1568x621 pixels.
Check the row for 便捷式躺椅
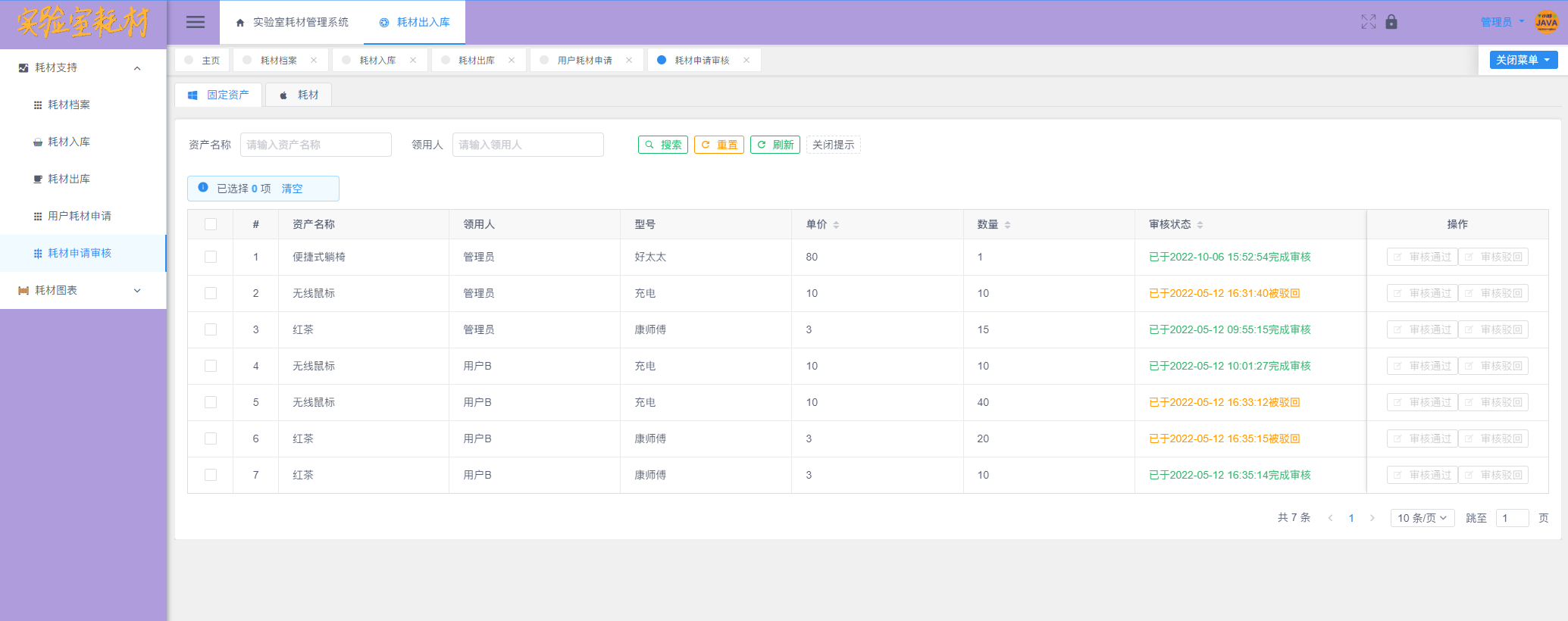[211, 257]
